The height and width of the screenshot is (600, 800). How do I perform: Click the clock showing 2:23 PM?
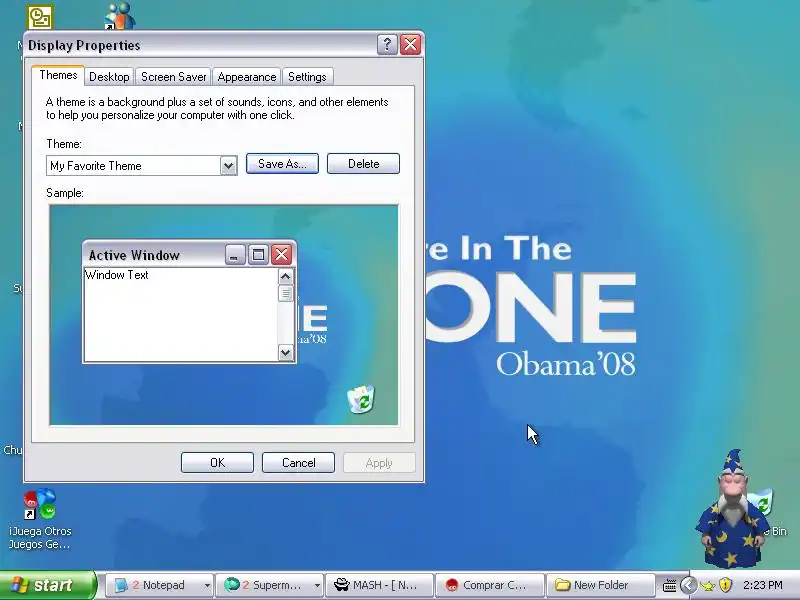pos(762,585)
